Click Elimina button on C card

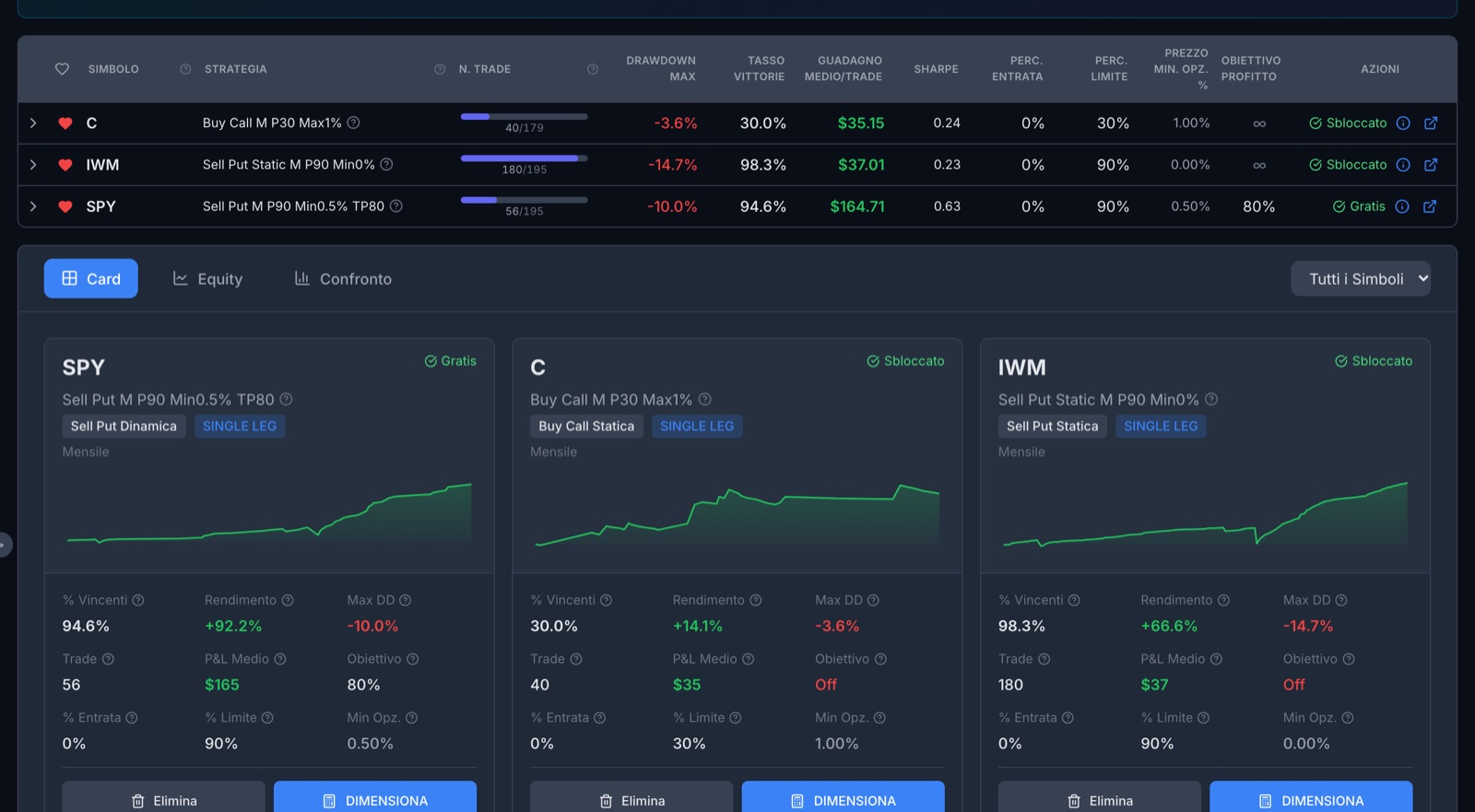point(631,798)
